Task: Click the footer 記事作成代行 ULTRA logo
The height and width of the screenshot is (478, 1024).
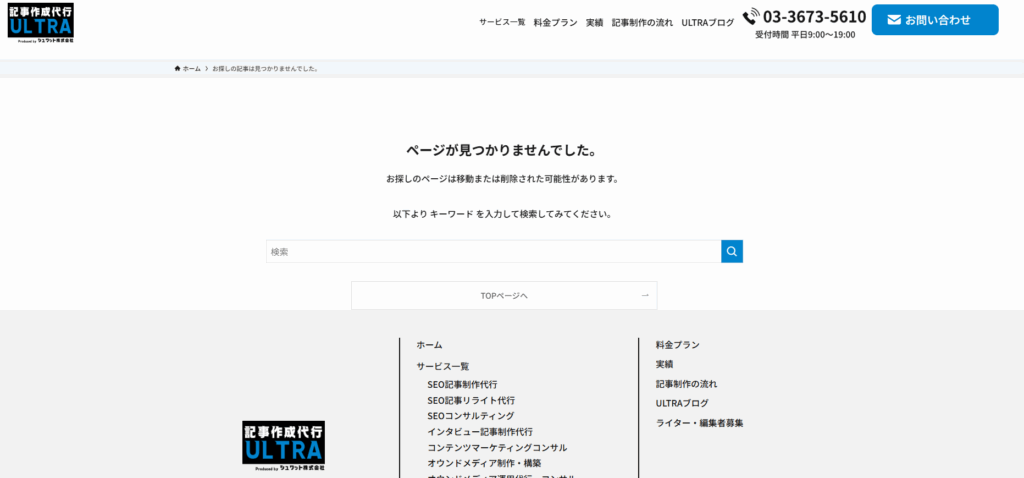Action: [x=283, y=445]
